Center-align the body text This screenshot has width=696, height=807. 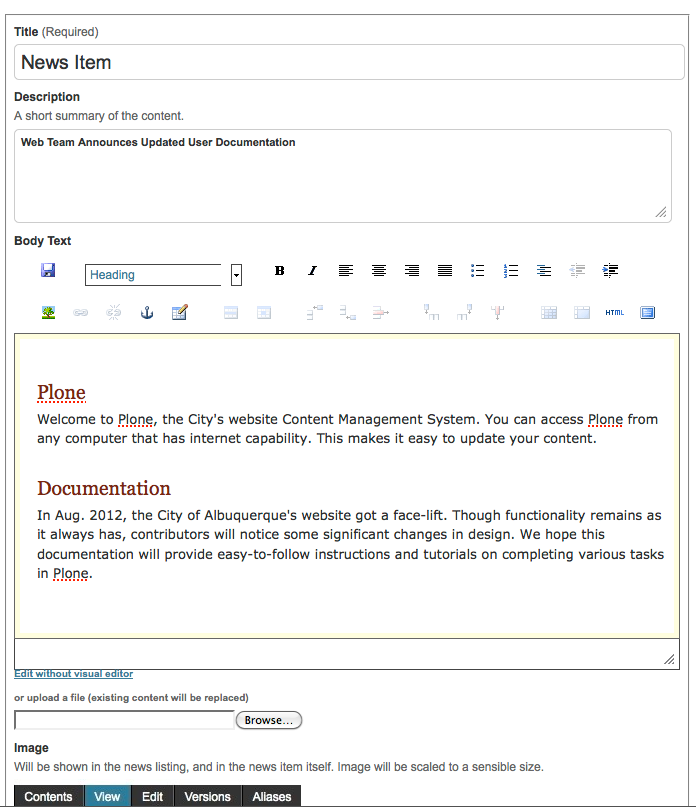379,271
